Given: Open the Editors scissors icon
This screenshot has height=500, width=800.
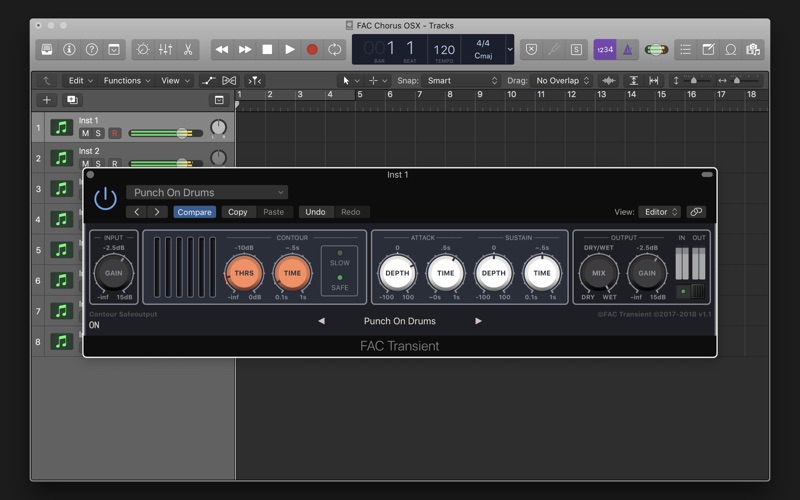Looking at the screenshot, I should point(188,49).
